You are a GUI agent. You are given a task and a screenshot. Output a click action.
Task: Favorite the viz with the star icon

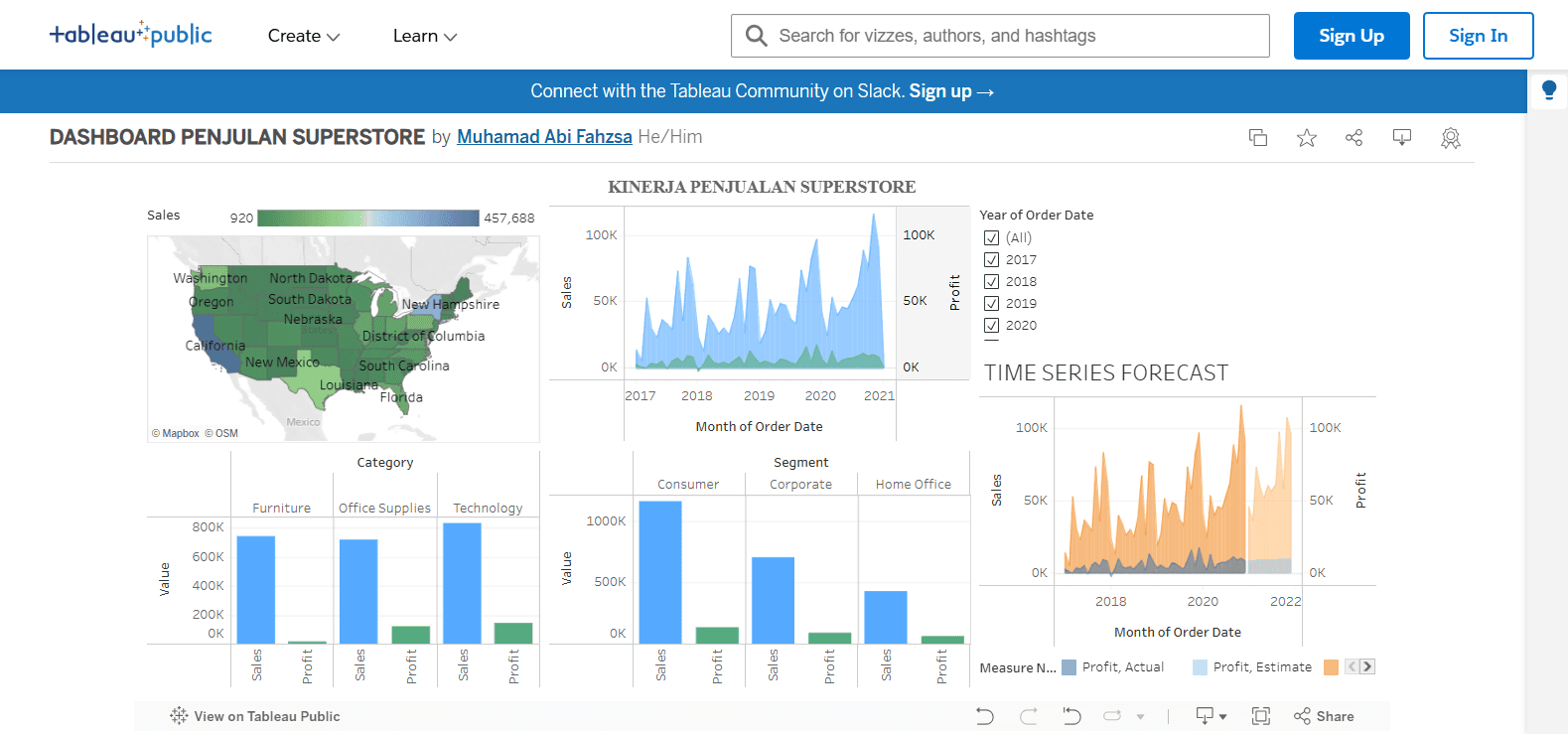pos(1307,138)
